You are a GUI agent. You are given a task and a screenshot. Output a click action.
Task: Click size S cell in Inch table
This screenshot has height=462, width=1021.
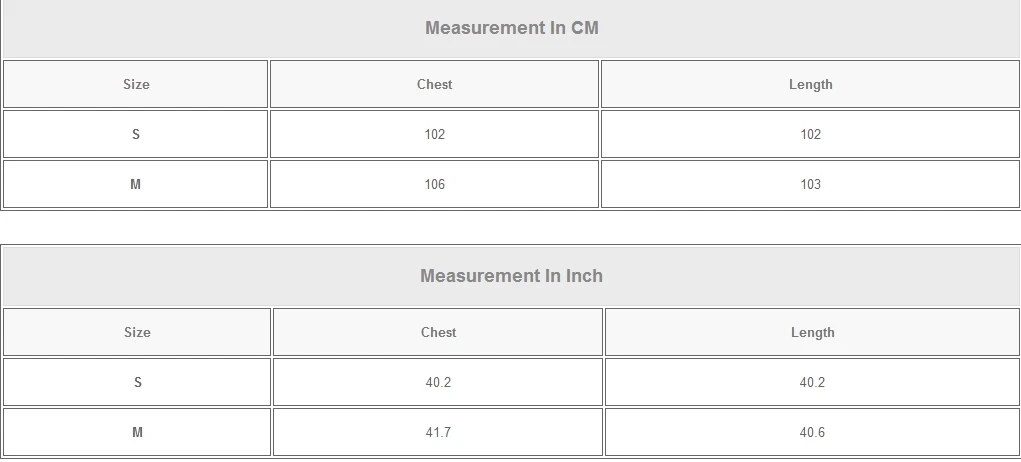coord(137,382)
